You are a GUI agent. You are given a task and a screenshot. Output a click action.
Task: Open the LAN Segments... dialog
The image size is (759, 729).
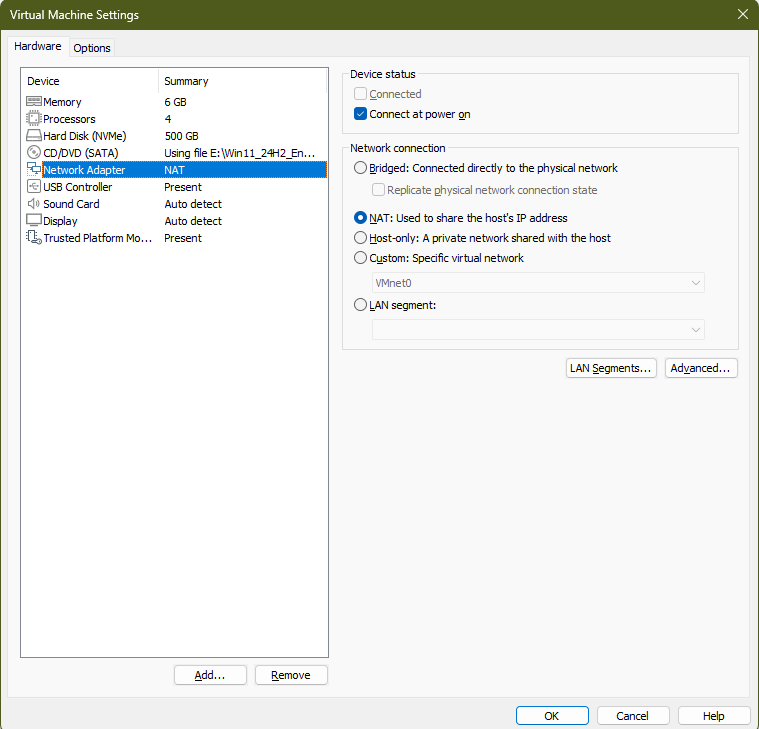point(611,368)
